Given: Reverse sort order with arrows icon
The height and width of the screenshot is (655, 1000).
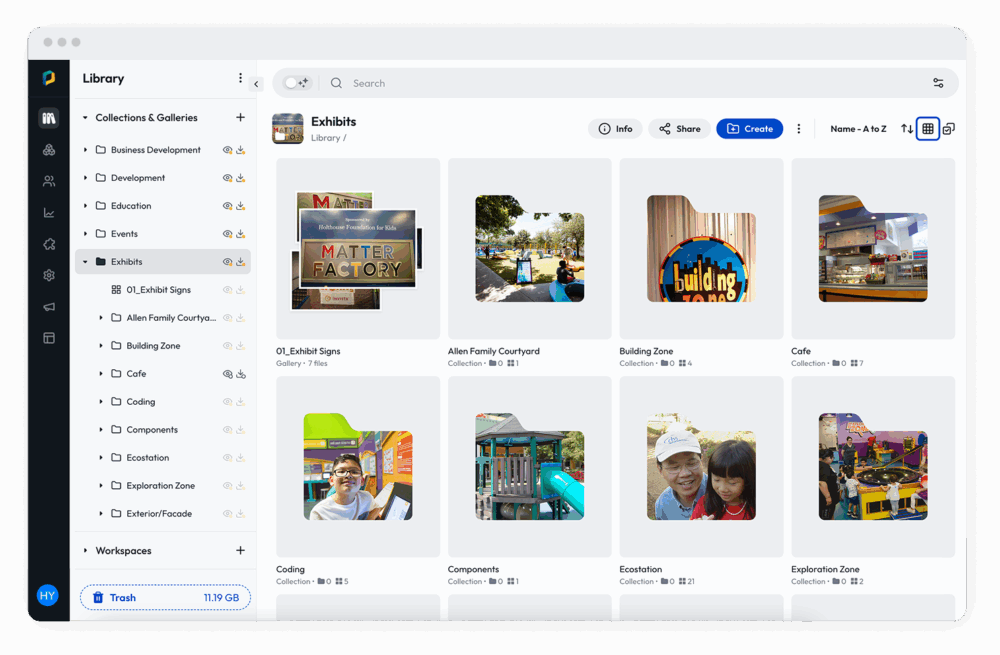Looking at the screenshot, I should 907,129.
